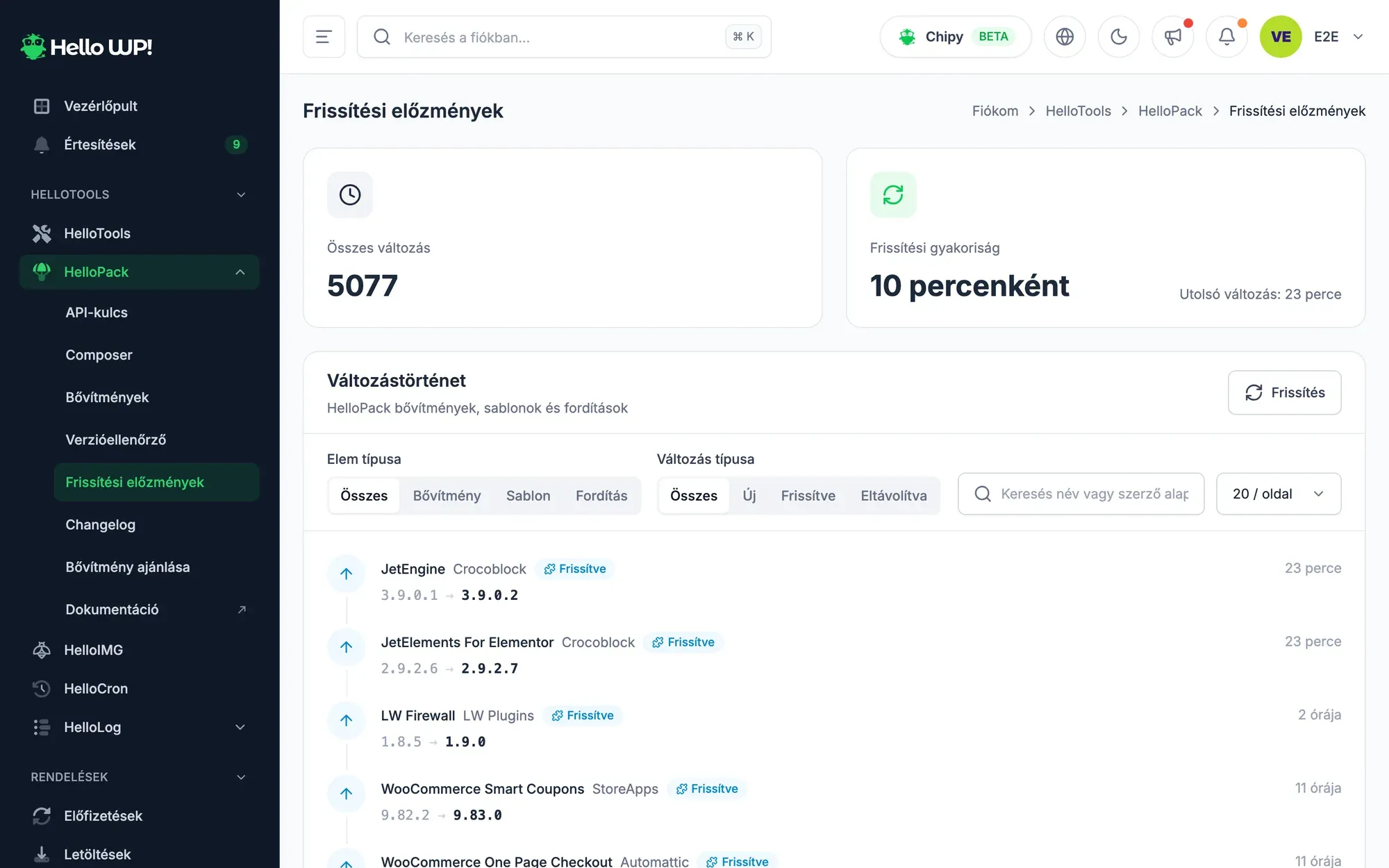Click the Letöltések download icon
The width and height of the screenshot is (1389, 868).
coord(42,854)
